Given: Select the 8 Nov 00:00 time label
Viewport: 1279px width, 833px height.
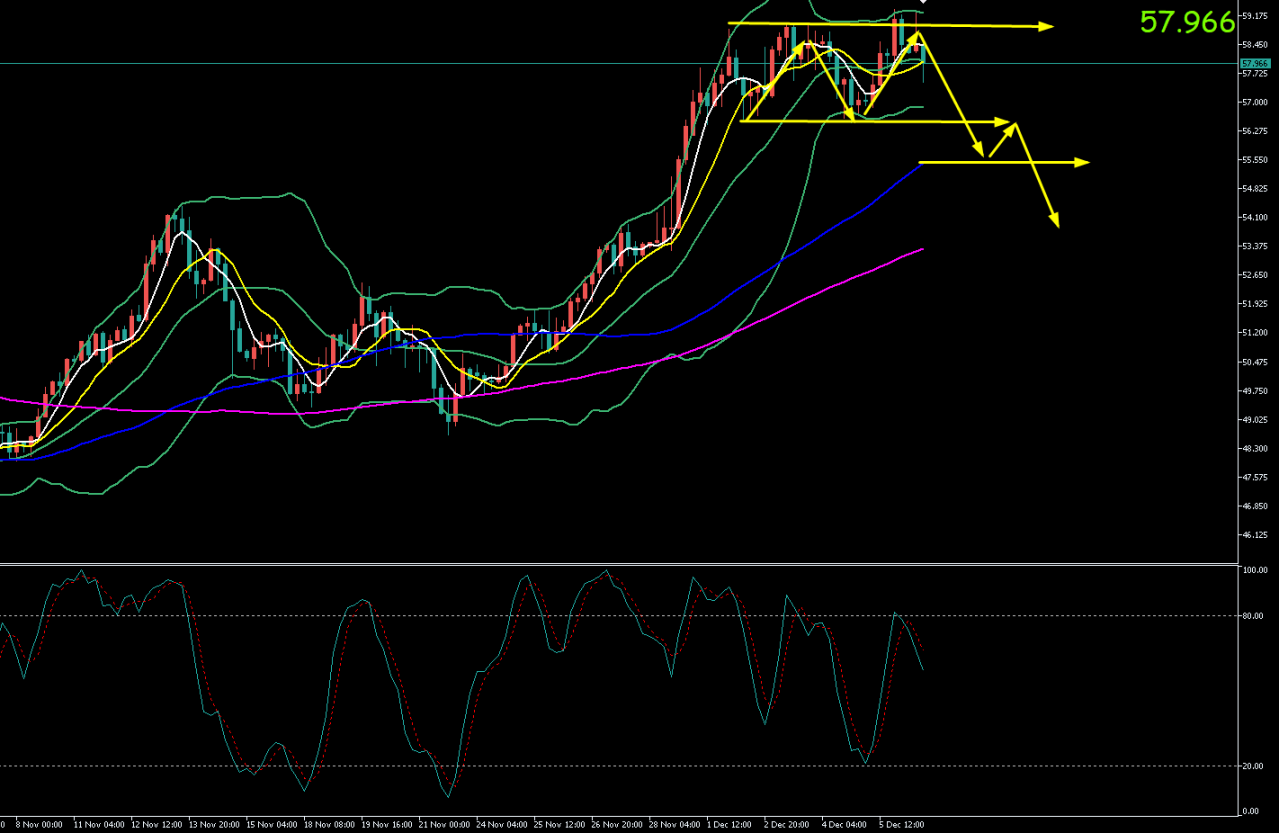Looking at the screenshot, I should [x=39, y=825].
